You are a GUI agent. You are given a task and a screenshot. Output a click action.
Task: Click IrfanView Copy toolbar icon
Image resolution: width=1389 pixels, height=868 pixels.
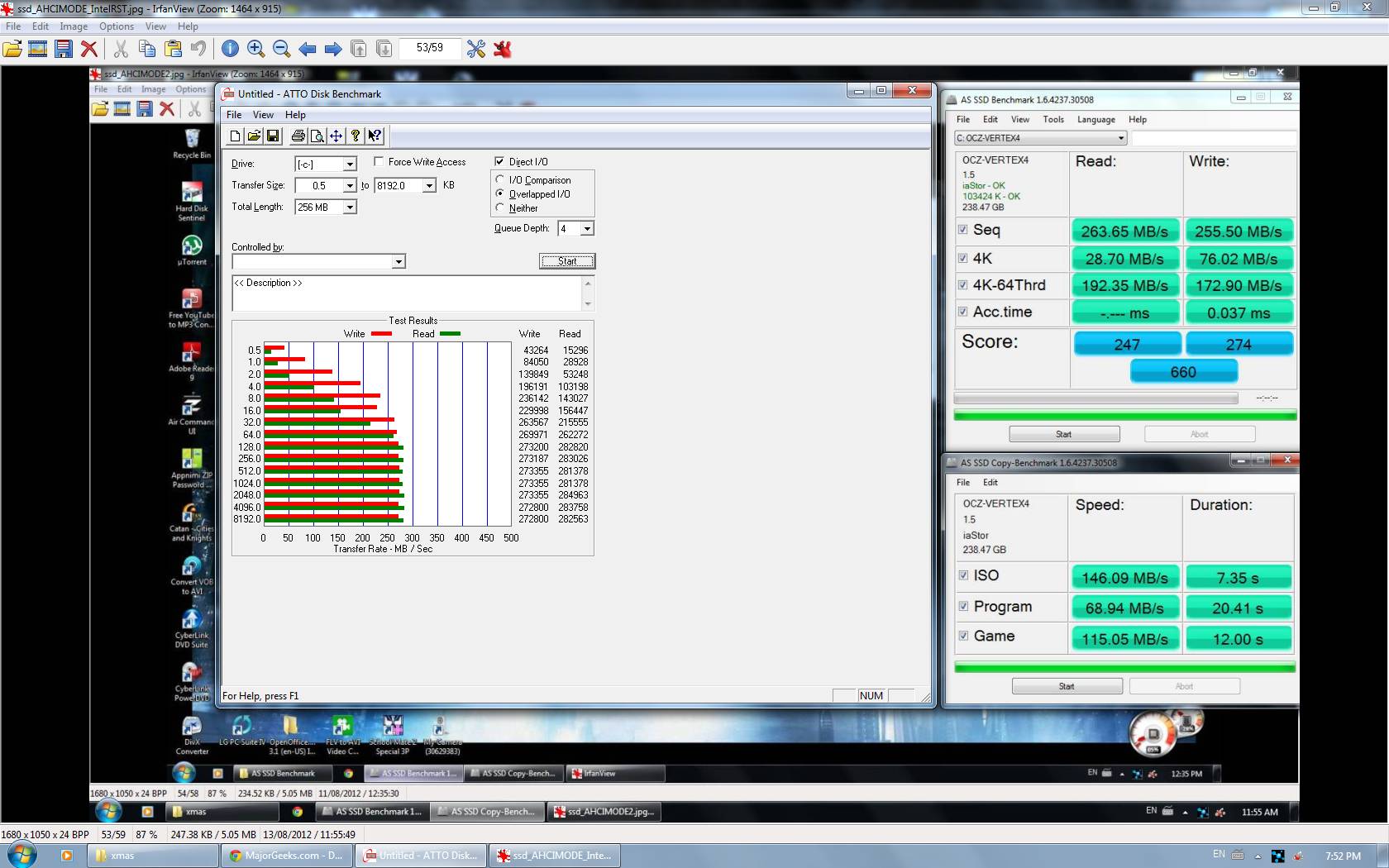click(147, 49)
